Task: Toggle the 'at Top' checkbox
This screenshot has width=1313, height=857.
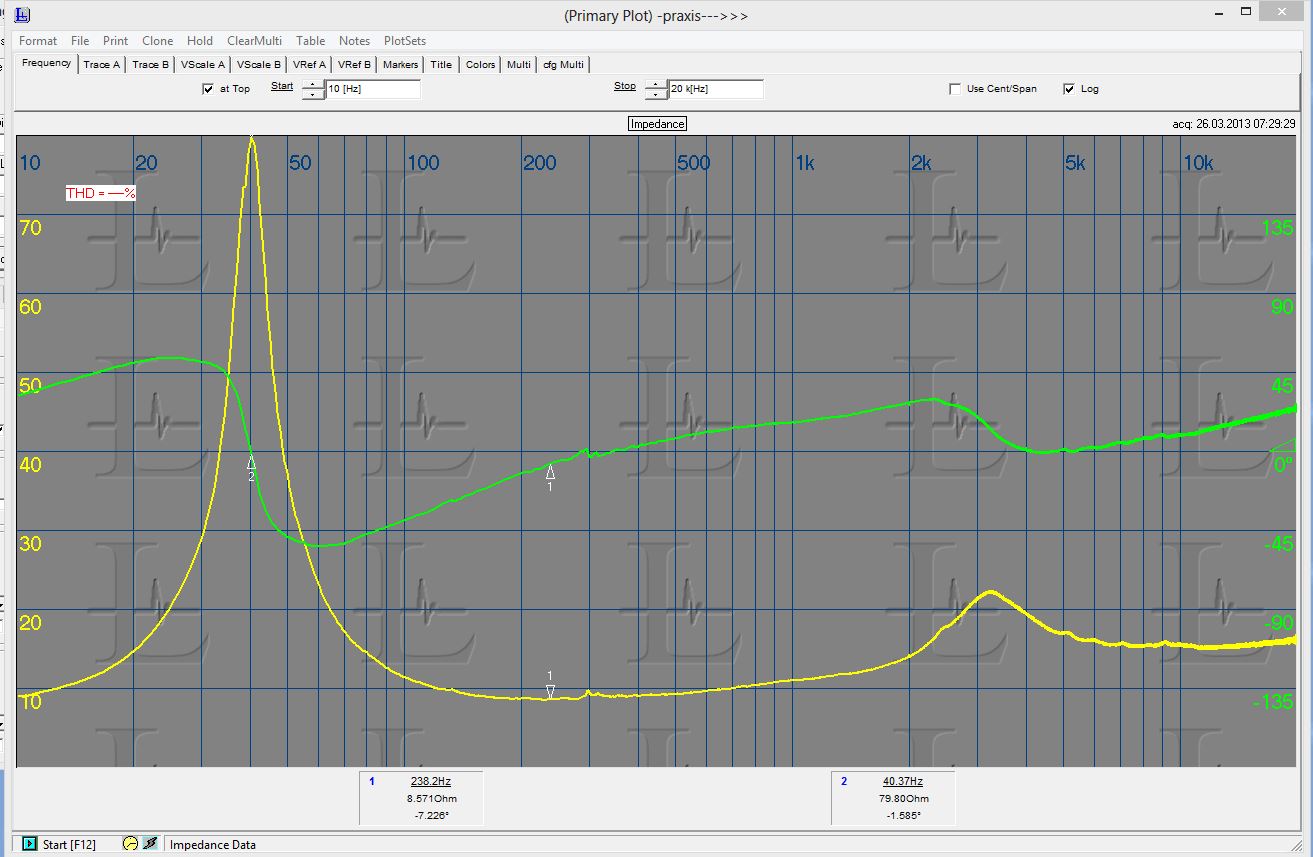Action: (208, 89)
